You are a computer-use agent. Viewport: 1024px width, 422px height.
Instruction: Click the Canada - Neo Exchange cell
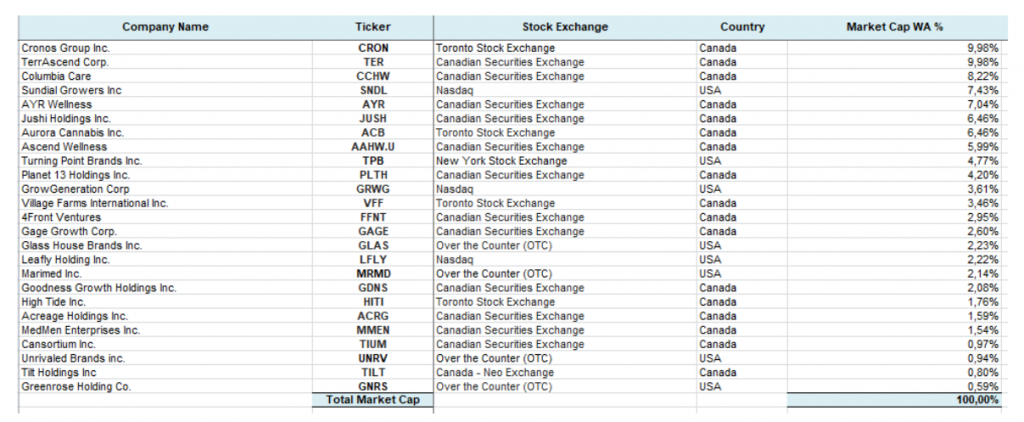pos(565,372)
